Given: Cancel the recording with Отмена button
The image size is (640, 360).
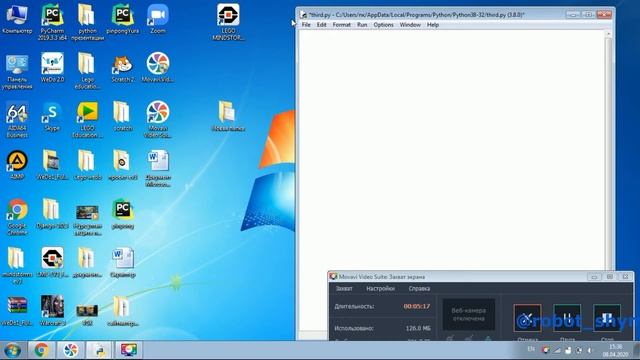Looking at the screenshot, I should point(527,318).
